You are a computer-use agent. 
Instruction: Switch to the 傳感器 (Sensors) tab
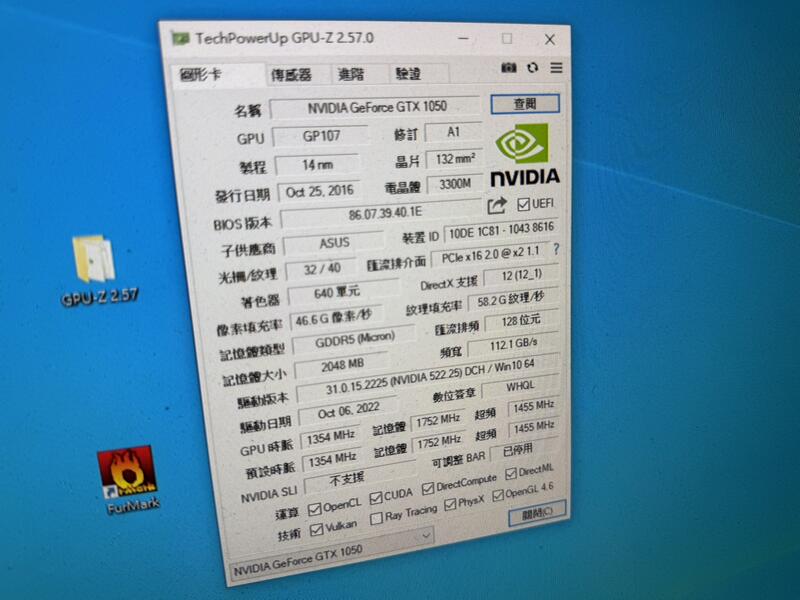click(x=290, y=73)
